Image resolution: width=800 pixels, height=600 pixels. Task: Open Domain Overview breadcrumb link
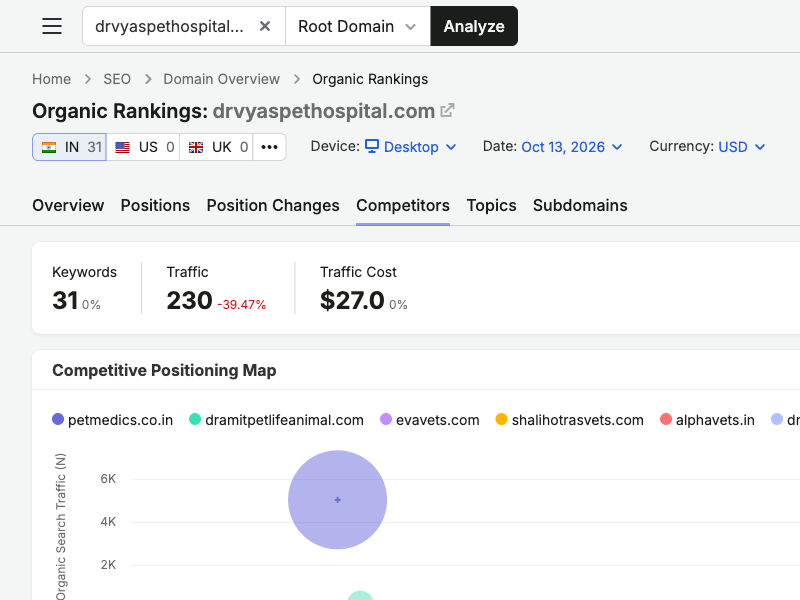(x=221, y=79)
